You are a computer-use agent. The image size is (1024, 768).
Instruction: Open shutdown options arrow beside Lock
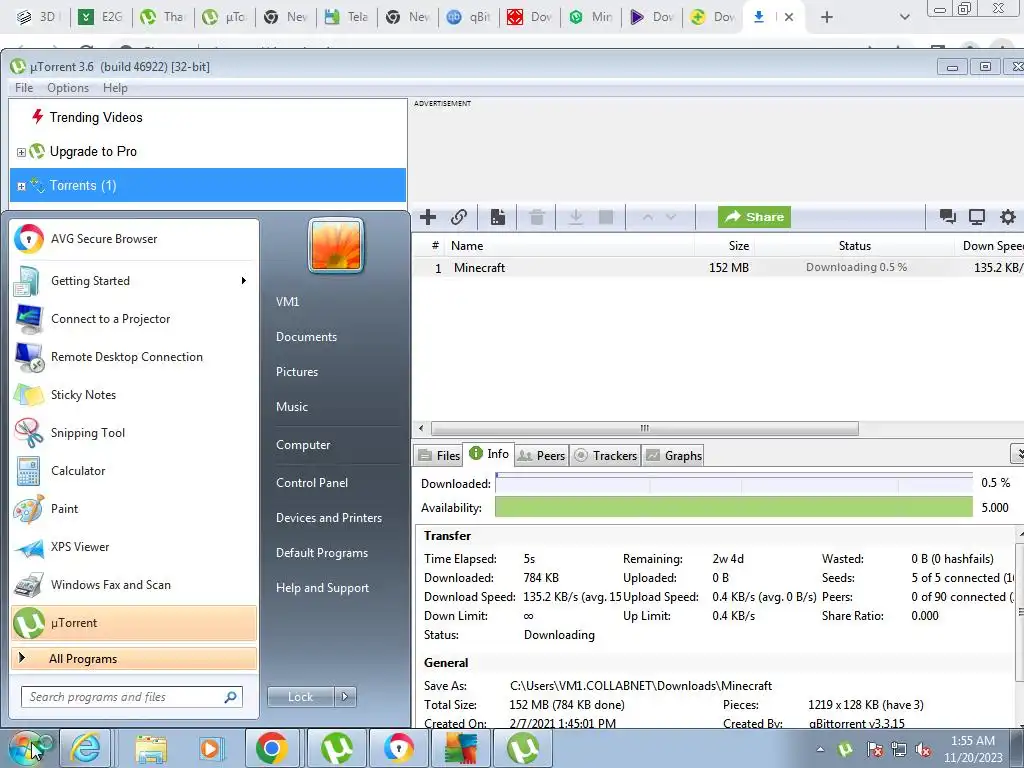coord(345,697)
